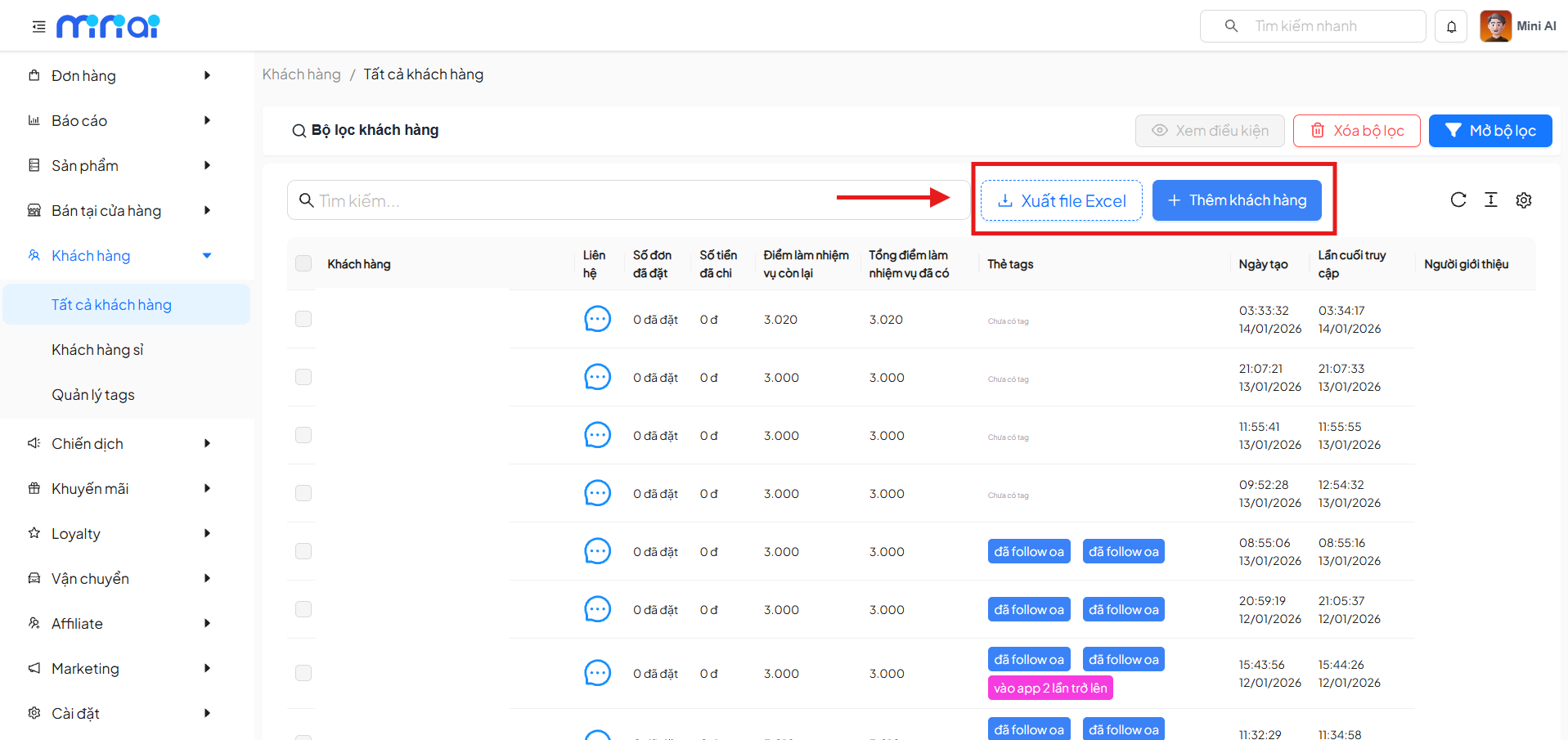The image size is (1568, 740).
Task: Click the hamburger menu icon beside logo
Action: pos(38,27)
